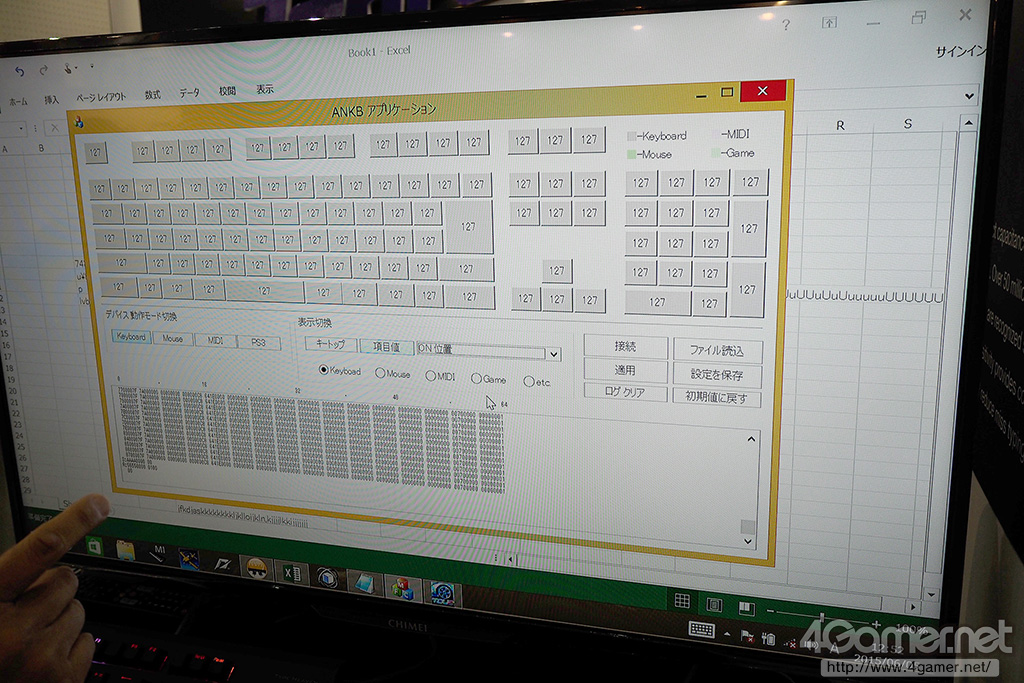Screen dimensions: 1024x683
Task: Click the lone up-arrow 127 key
Action: coord(556,270)
